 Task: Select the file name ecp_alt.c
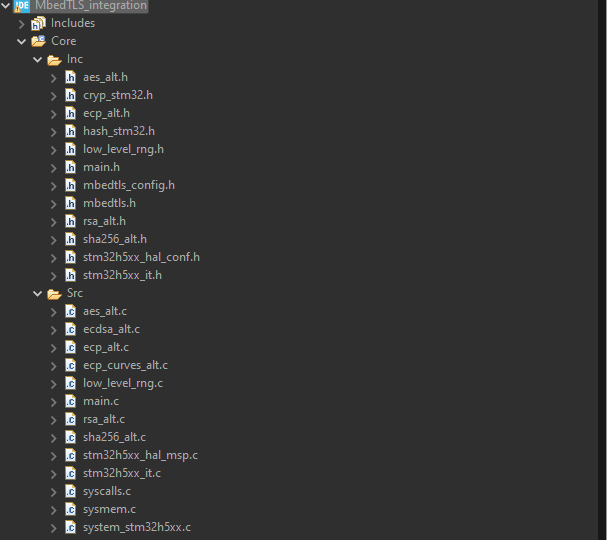[106, 347]
